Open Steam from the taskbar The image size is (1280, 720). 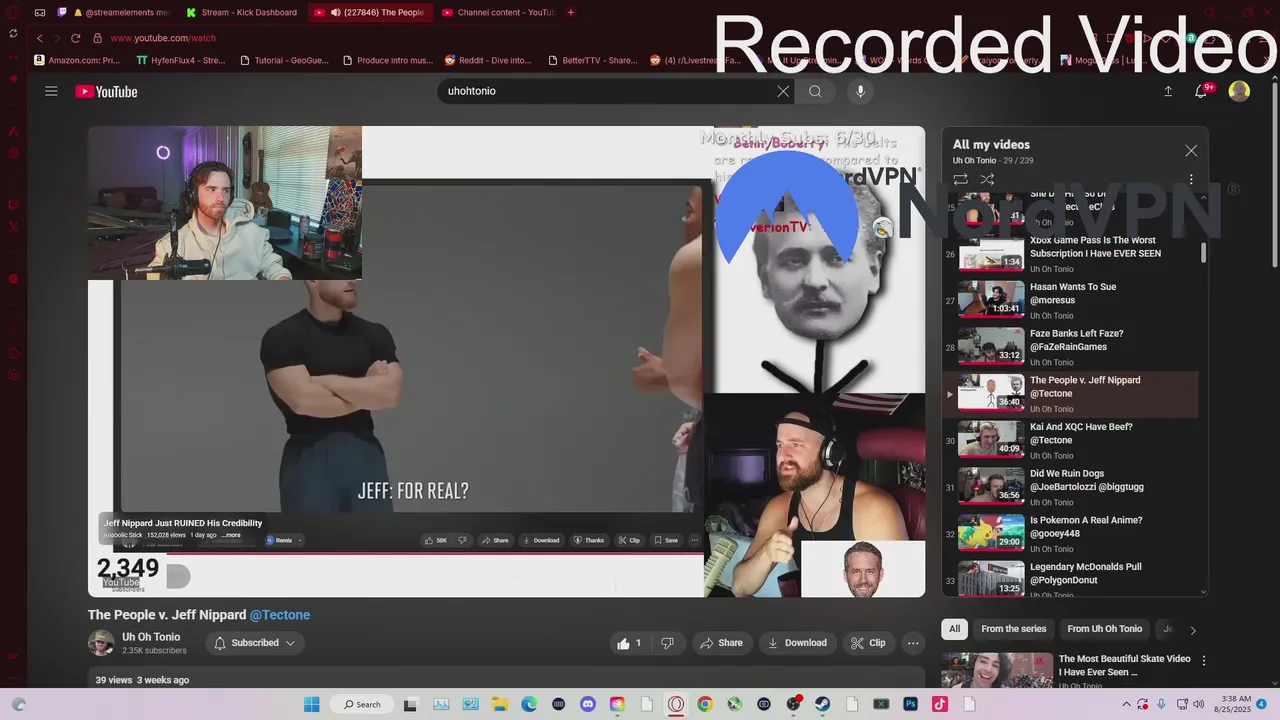click(823, 704)
